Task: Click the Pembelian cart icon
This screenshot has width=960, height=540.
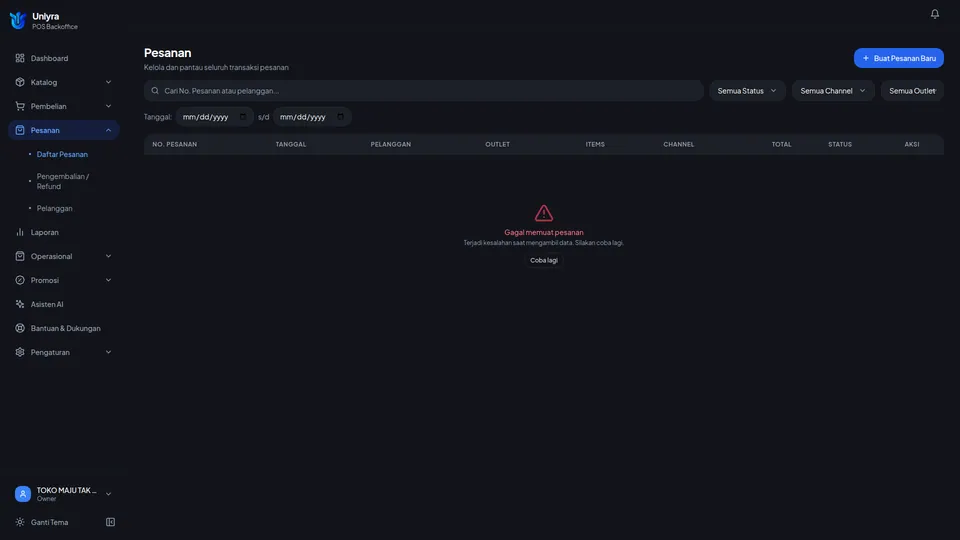Action: click(x=20, y=106)
